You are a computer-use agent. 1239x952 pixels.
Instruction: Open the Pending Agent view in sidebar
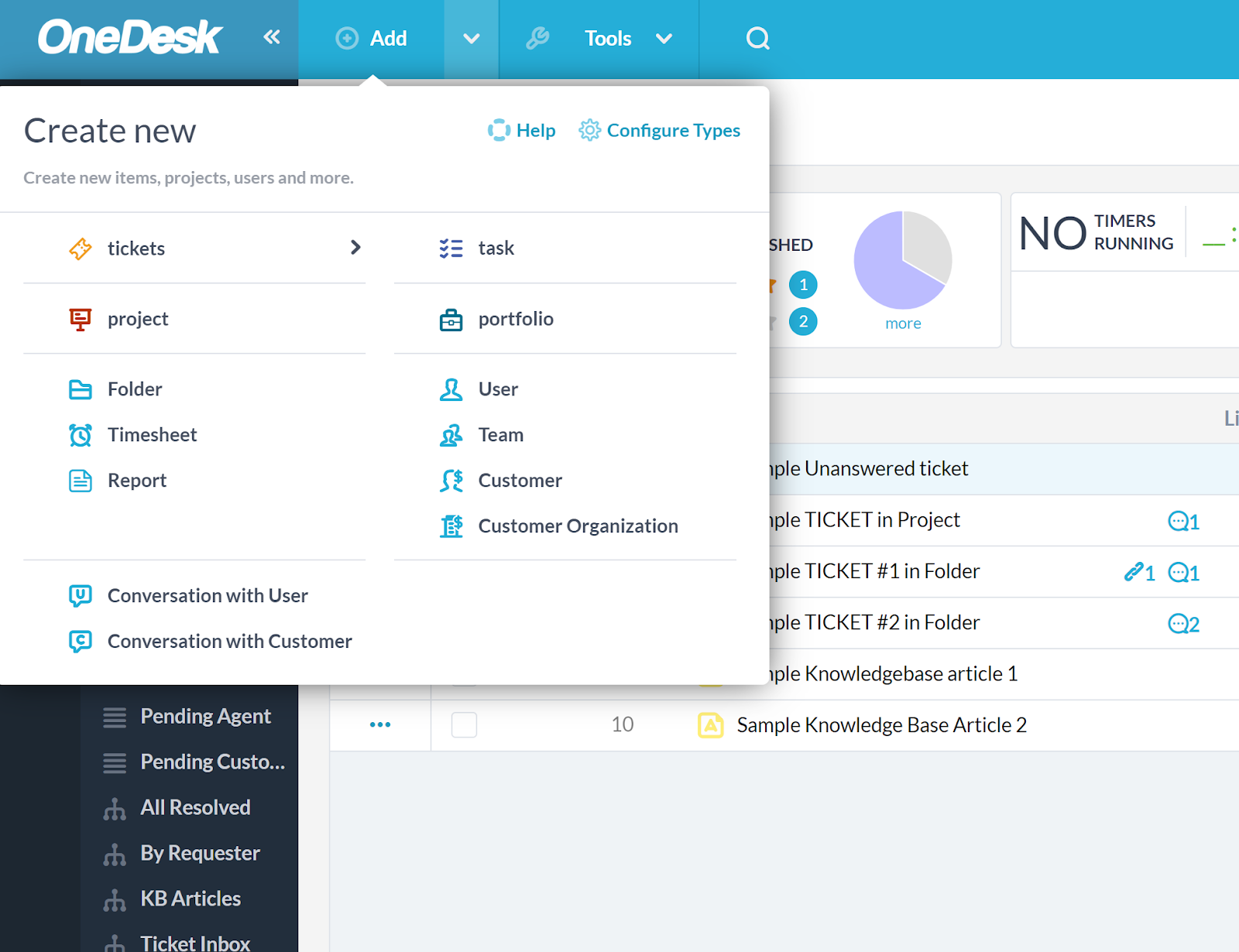205,717
